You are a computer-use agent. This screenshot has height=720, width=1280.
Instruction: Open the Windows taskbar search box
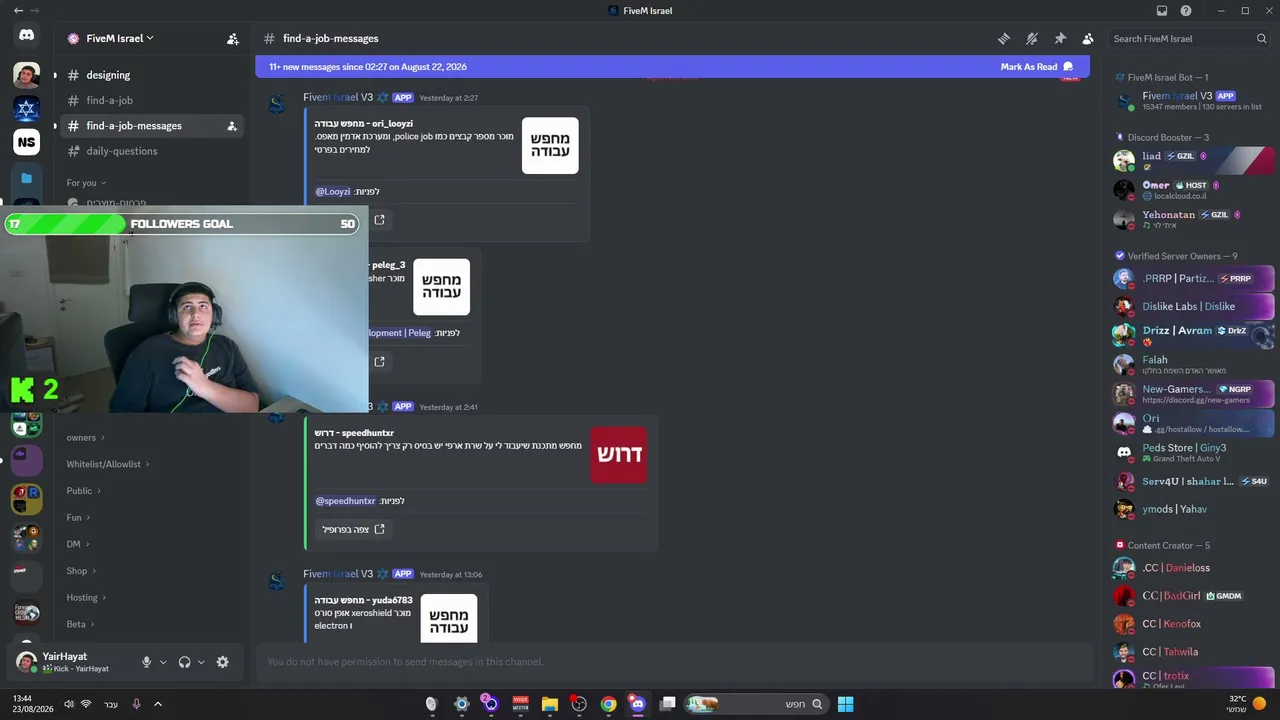click(755, 704)
